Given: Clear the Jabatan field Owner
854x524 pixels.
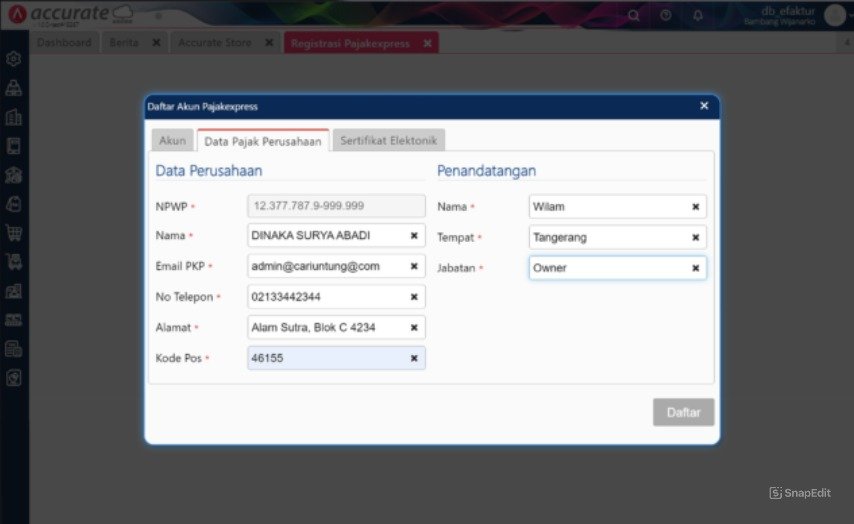Looking at the screenshot, I should [x=696, y=267].
